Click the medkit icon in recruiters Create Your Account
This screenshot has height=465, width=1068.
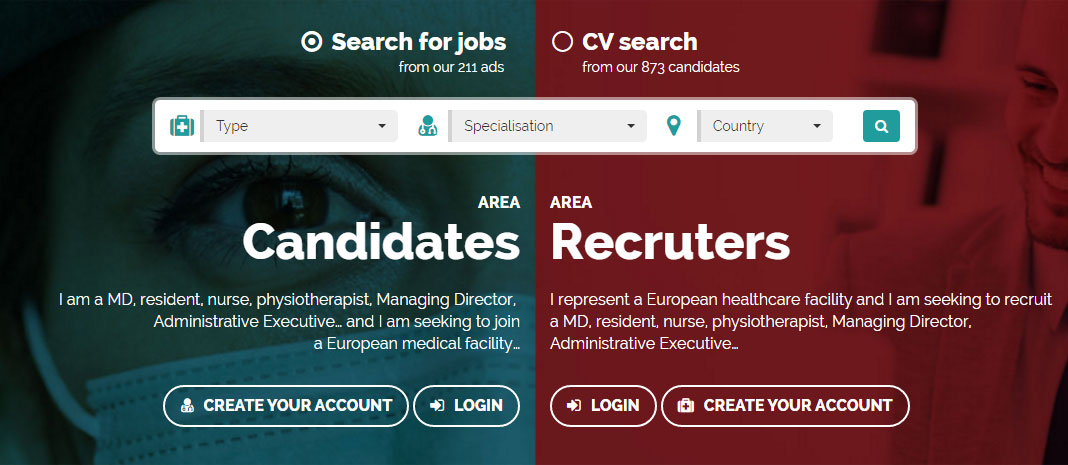[685, 406]
